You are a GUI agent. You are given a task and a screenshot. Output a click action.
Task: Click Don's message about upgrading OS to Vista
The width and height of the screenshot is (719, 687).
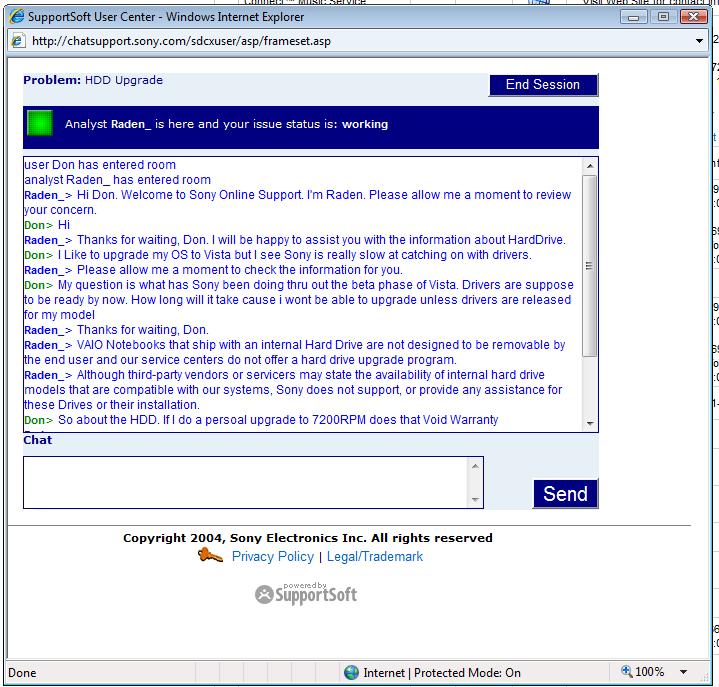278,255
